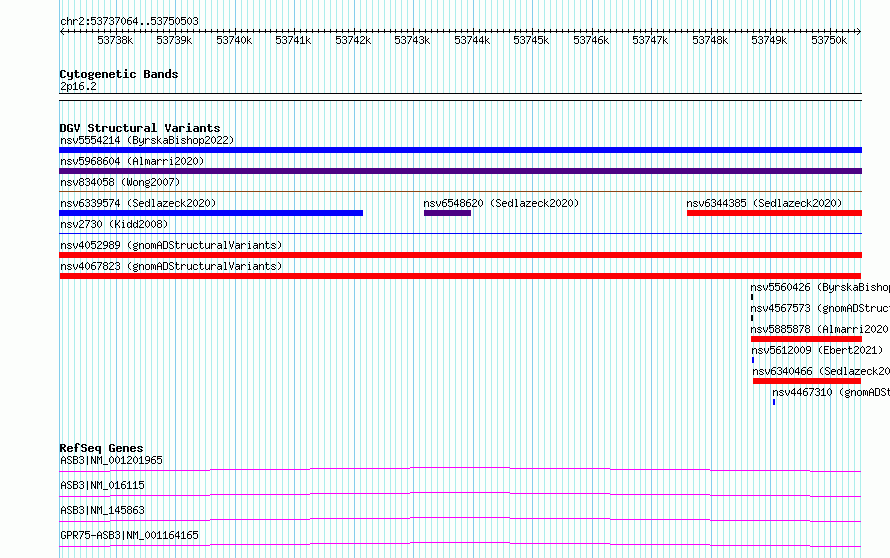Click the nsv5968604 (Almarri2020) label
The width and height of the screenshot is (890, 558).
(x=132, y=161)
